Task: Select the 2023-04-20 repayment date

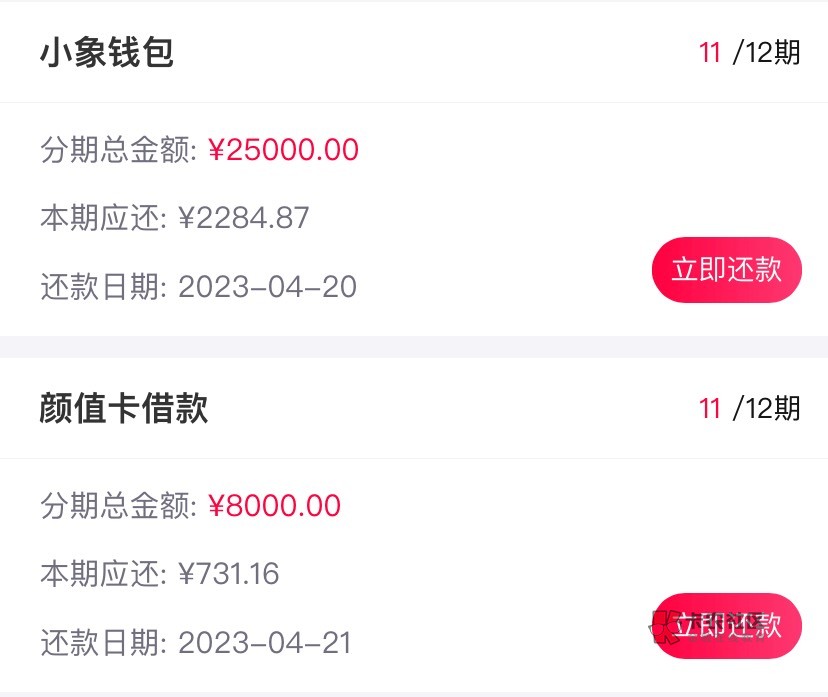Action: click(267, 287)
